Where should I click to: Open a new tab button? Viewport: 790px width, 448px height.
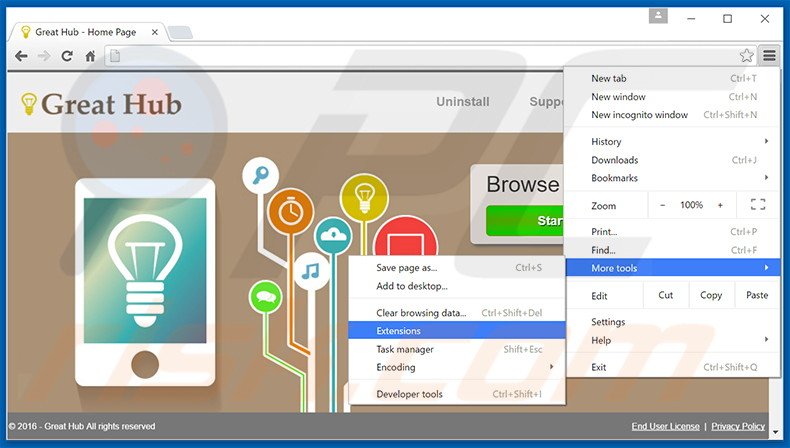click(180, 33)
